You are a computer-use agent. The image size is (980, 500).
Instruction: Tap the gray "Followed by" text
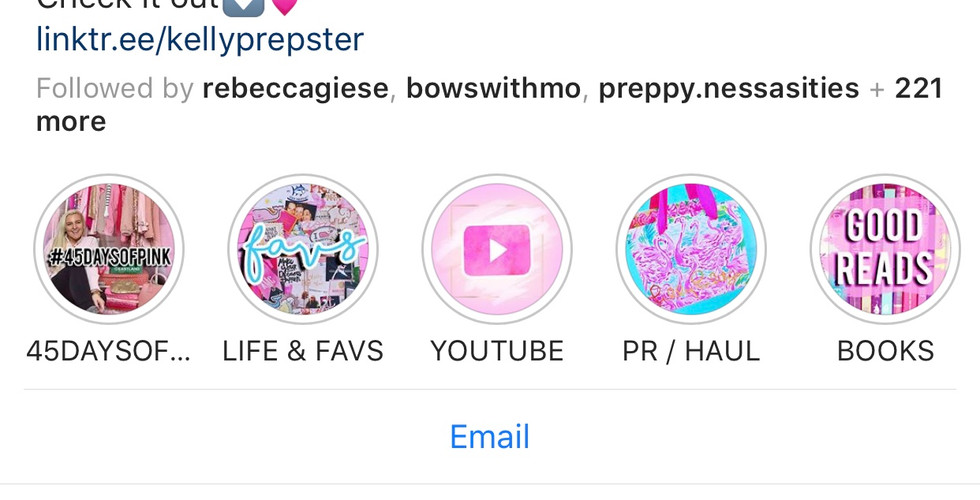click(115, 88)
